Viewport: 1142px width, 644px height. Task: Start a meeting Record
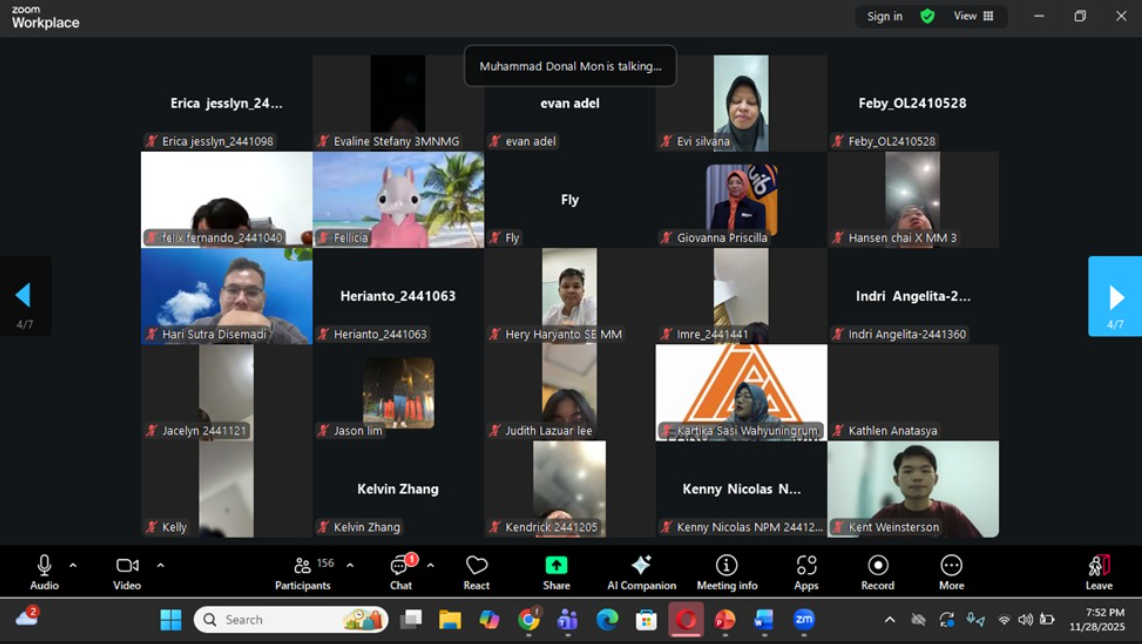877,571
